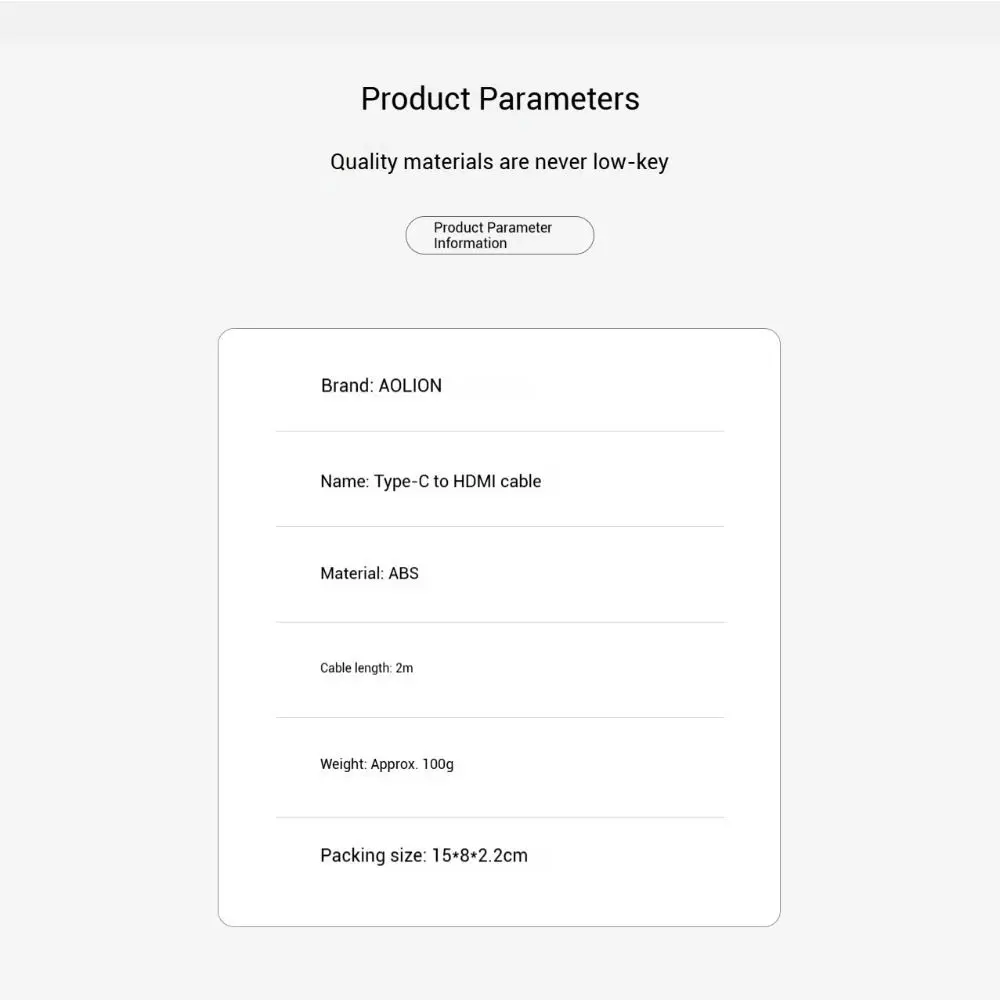Click the "Product Parameter Information" pill button
The width and height of the screenshot is (1000, 1000).
pyautogui.click(x=499, y=235)
